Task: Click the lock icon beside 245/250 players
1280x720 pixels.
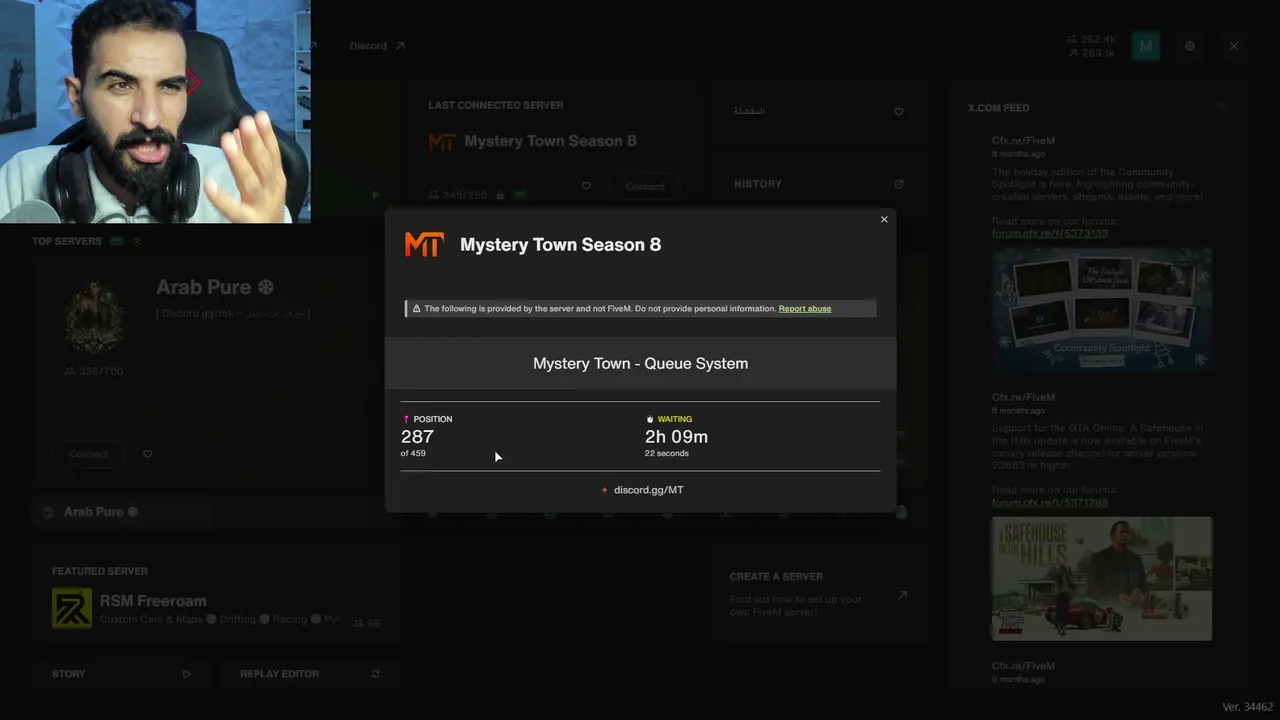Action: pos(500,195)
